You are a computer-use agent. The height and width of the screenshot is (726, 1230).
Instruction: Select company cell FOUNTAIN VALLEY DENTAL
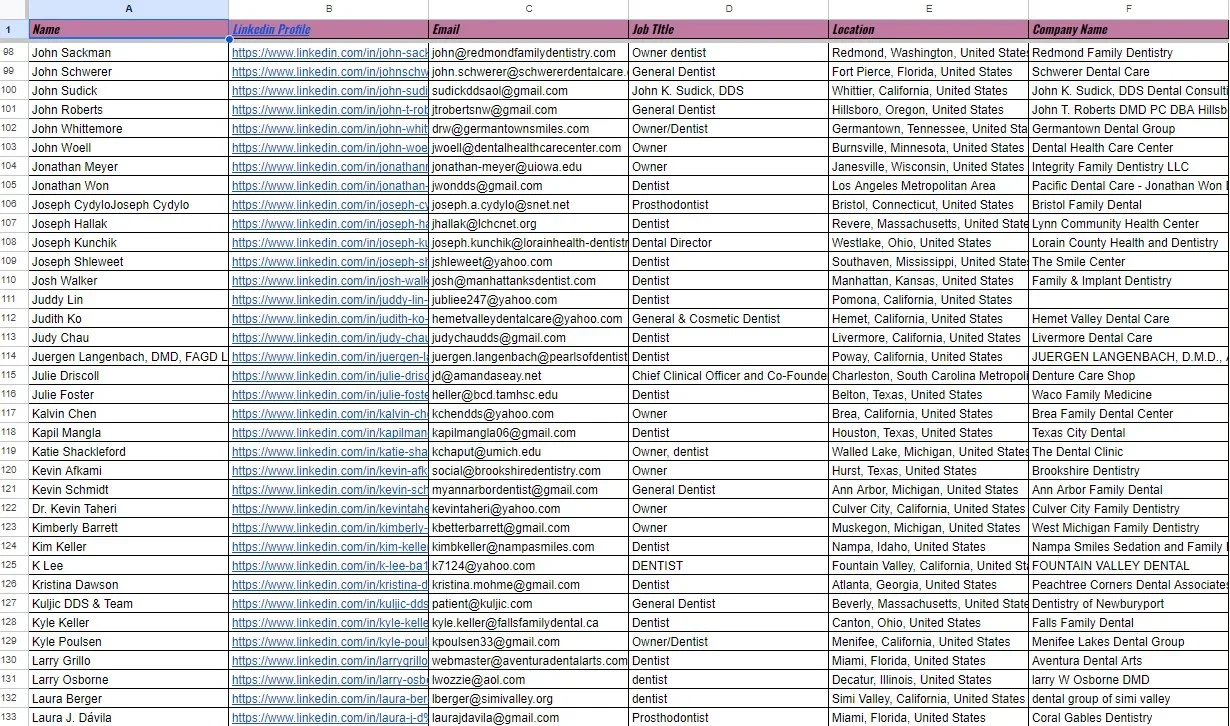point(1128,565)
